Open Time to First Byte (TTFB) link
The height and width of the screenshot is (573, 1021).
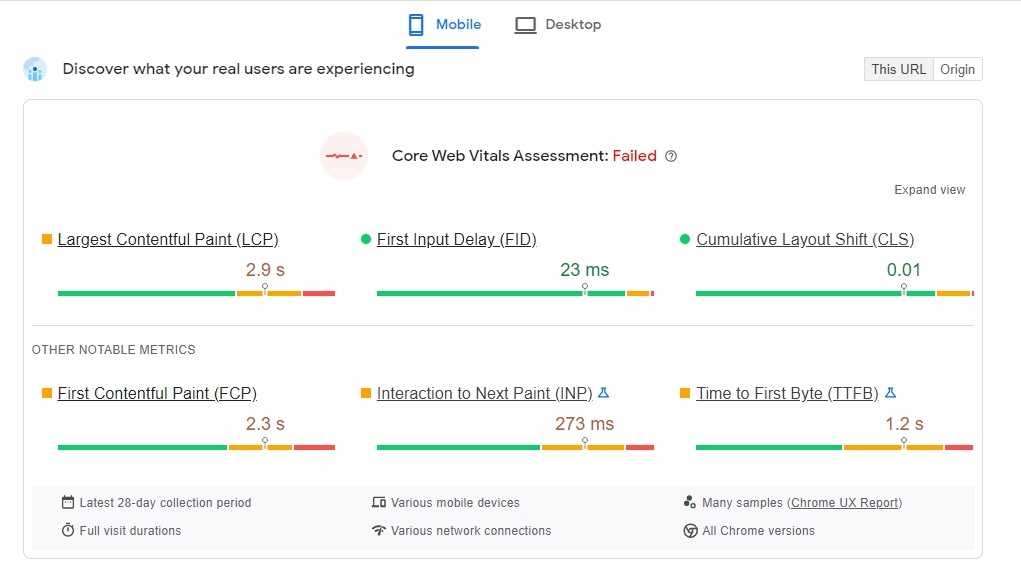click(x=787, y=393)
